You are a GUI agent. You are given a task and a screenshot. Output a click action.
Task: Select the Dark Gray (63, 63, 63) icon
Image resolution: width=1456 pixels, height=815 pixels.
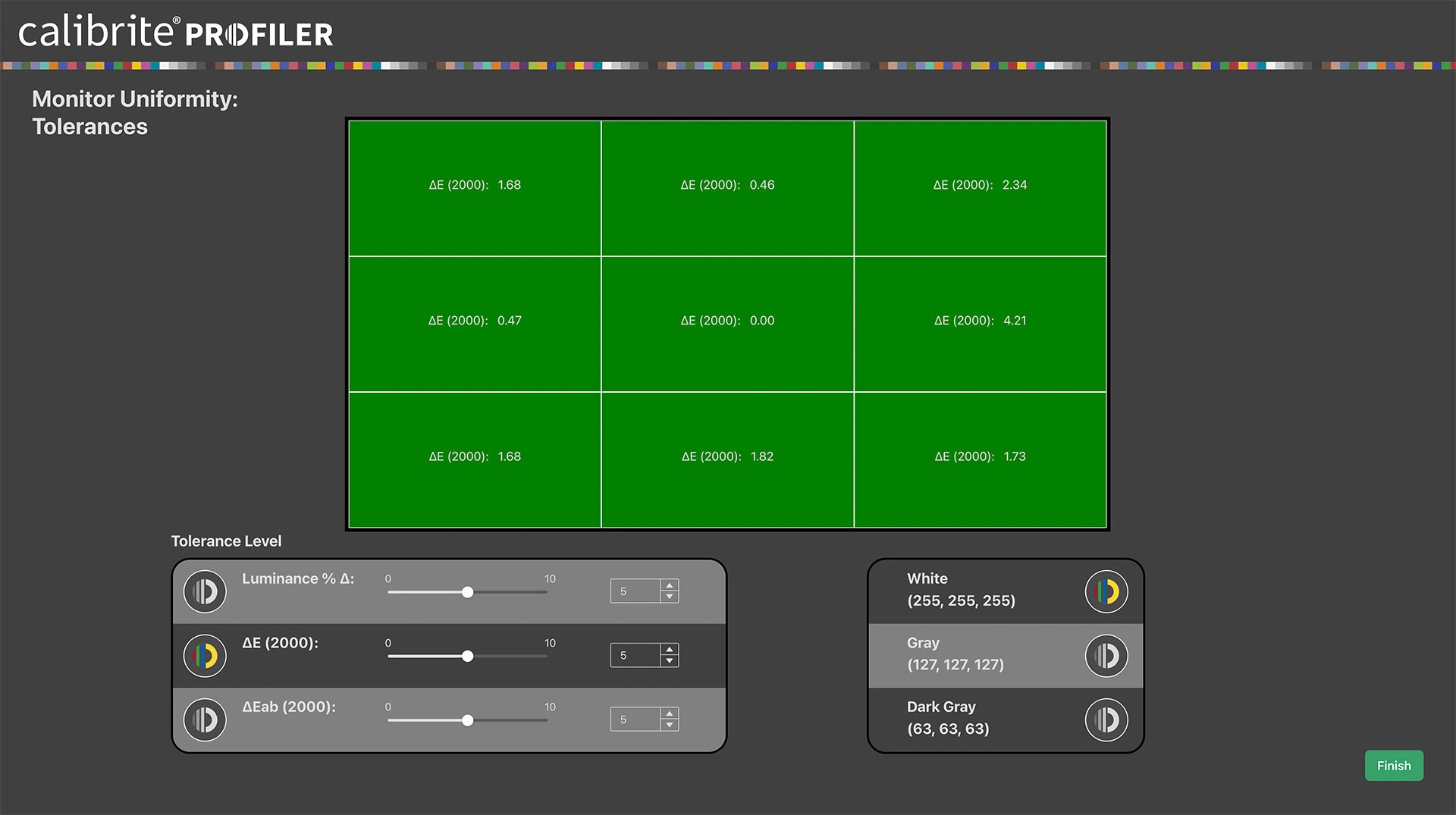pyautogui.click(x=1106, y=719)
